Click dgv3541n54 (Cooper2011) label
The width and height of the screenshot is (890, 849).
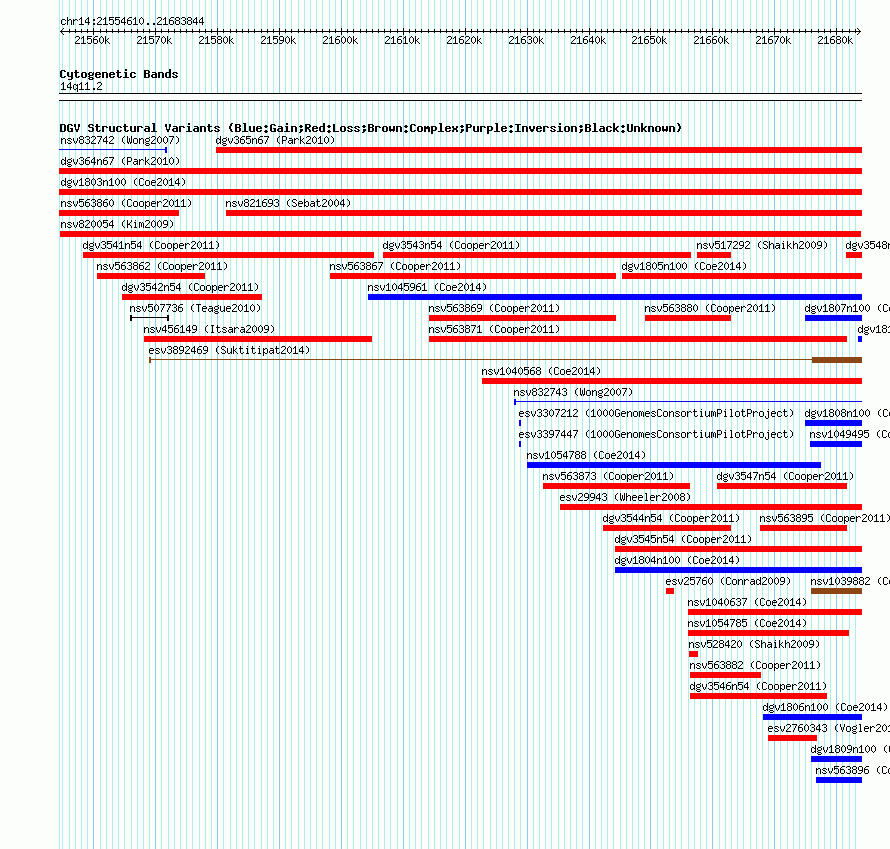[x=151, y=245]
